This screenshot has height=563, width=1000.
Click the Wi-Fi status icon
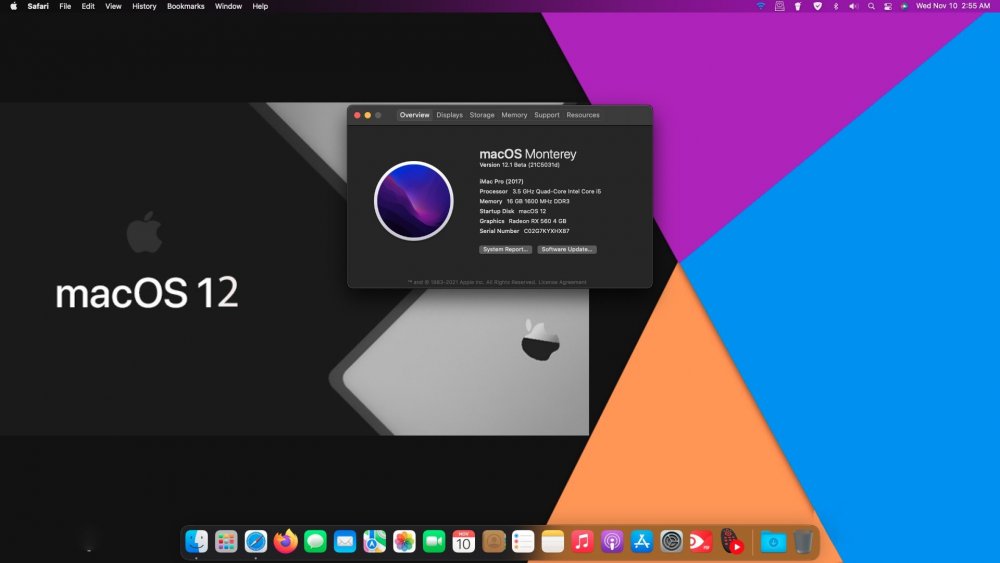click(761, 6)
